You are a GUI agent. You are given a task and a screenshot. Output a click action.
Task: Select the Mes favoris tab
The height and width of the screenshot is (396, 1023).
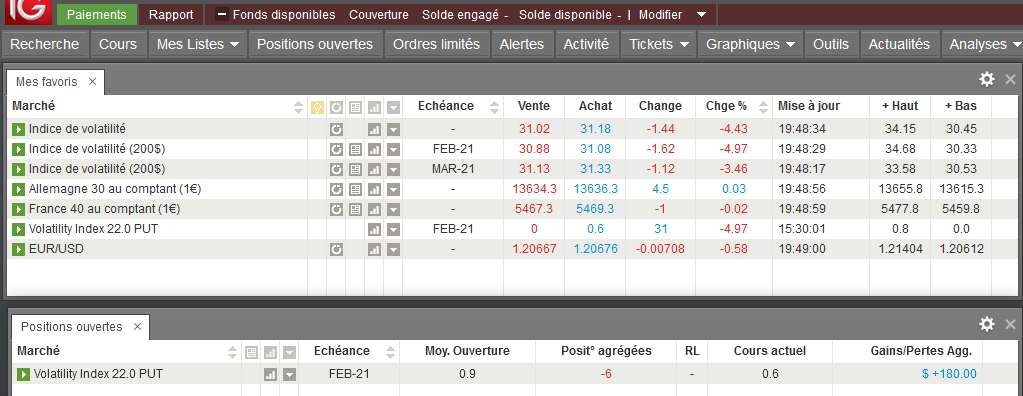46,82
